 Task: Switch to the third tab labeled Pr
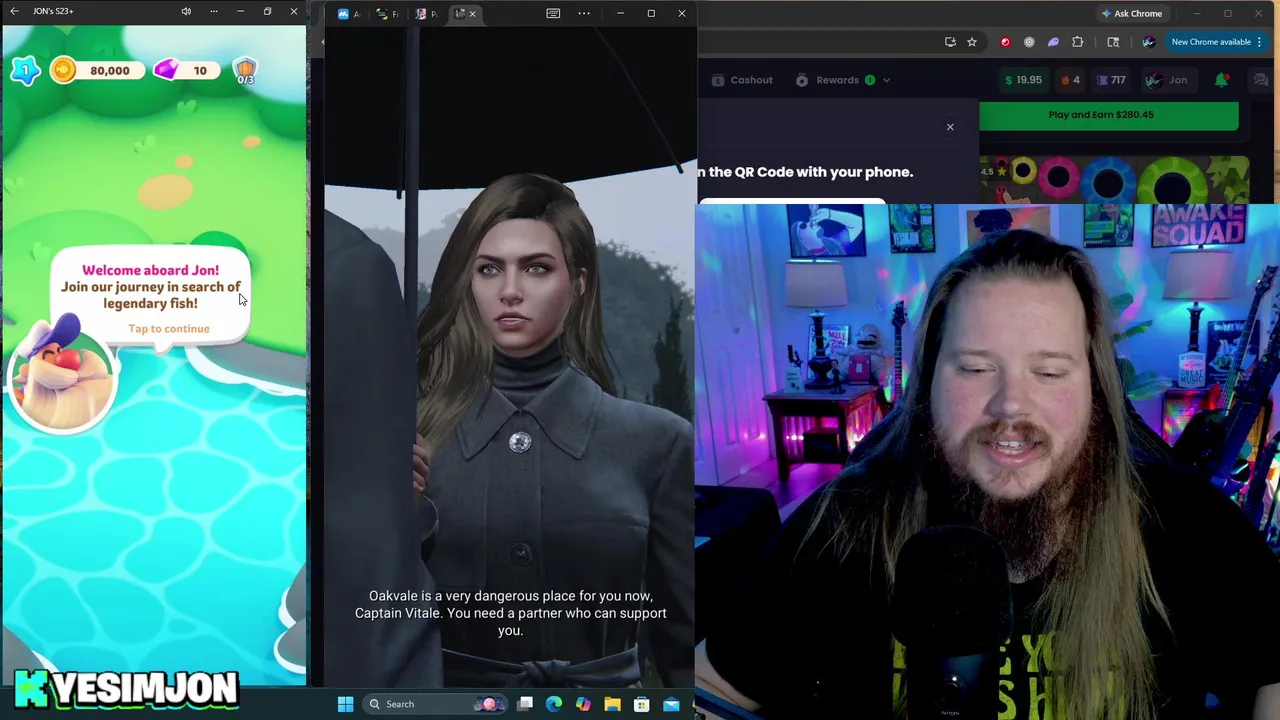point(426,14)
